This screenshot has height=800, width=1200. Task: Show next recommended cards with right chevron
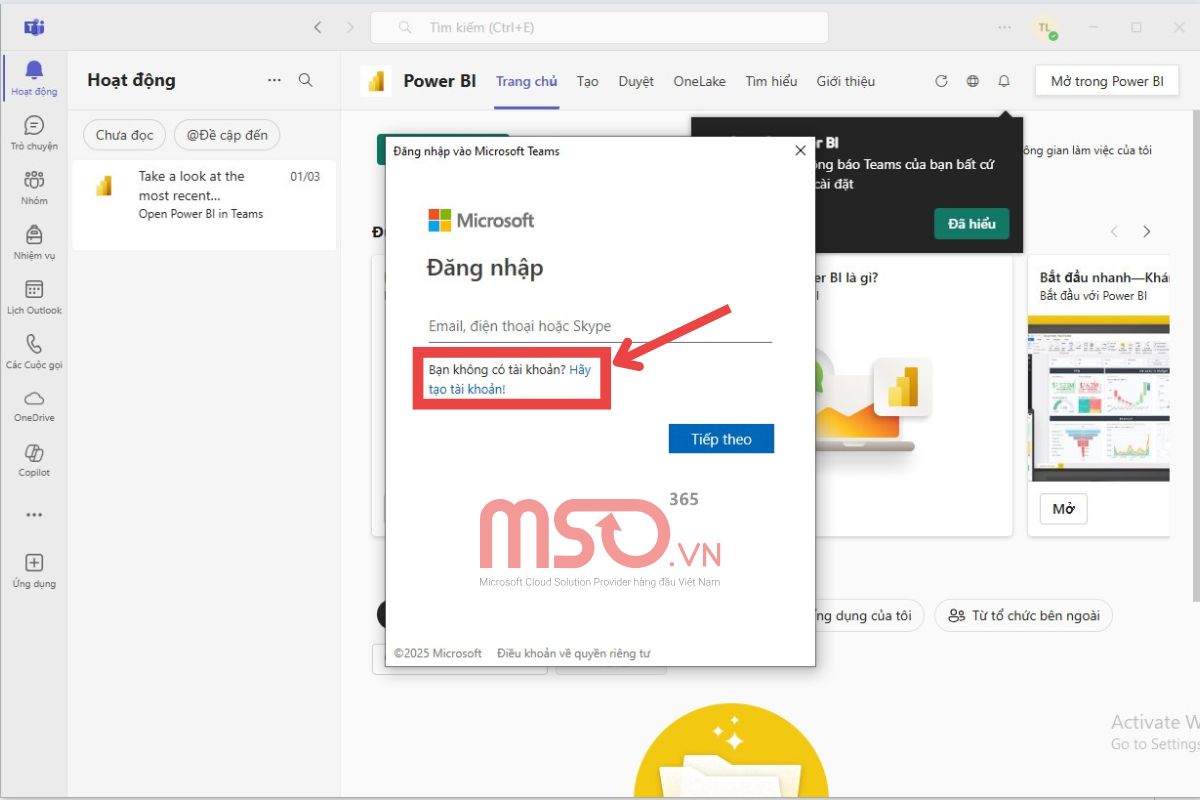pyautogui.click(x=1147, y=232)
